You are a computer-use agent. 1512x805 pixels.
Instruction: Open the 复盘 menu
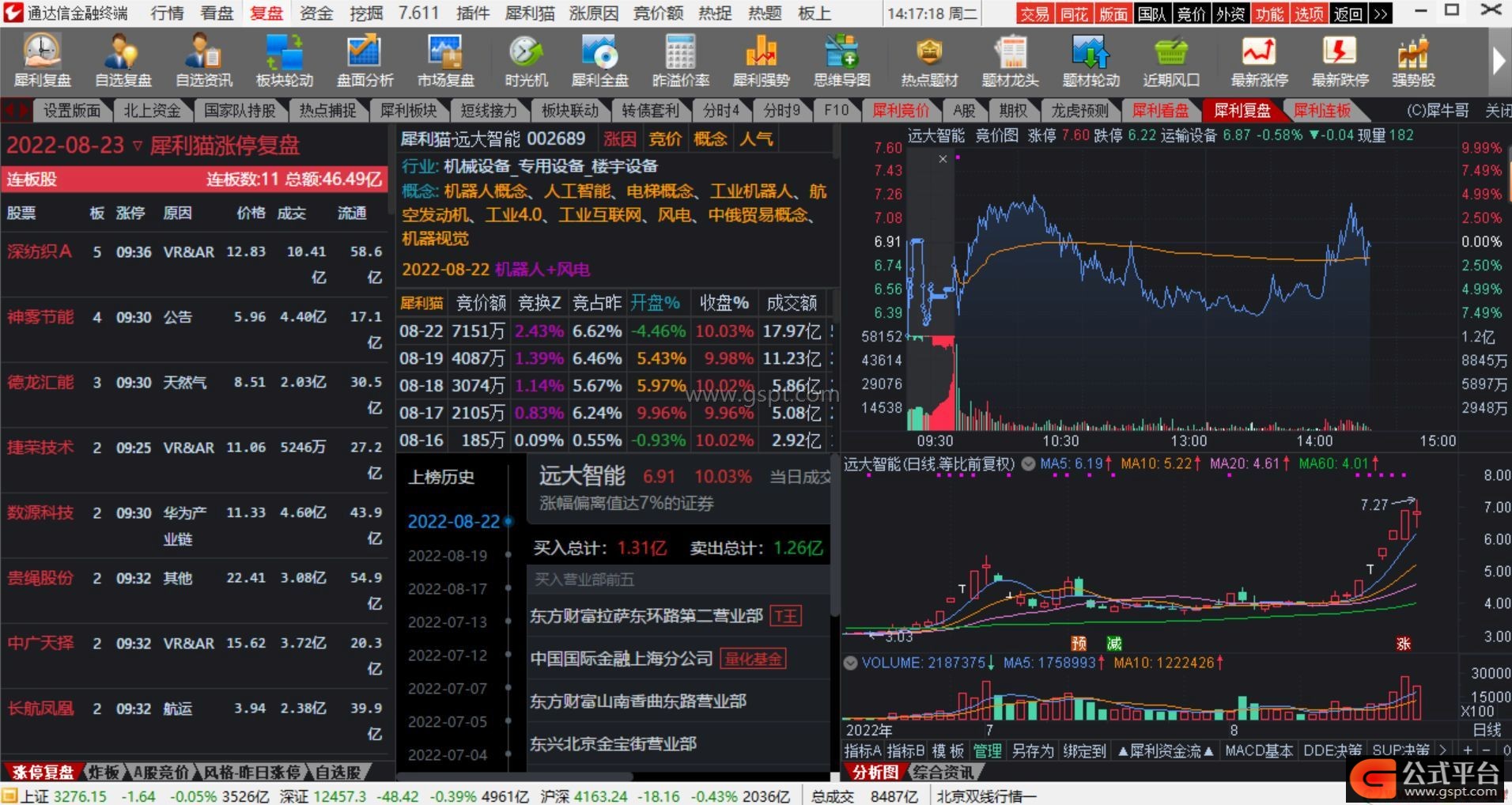[266, 13]
